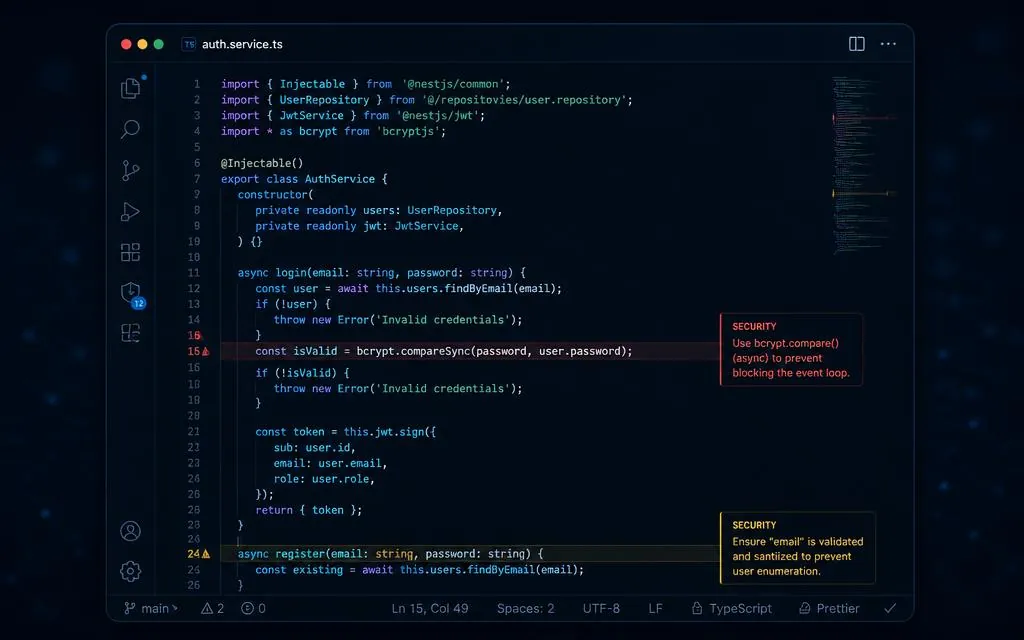1024x640 pixels.
Task: Open Run and Debug play icon
Action: 130,212
